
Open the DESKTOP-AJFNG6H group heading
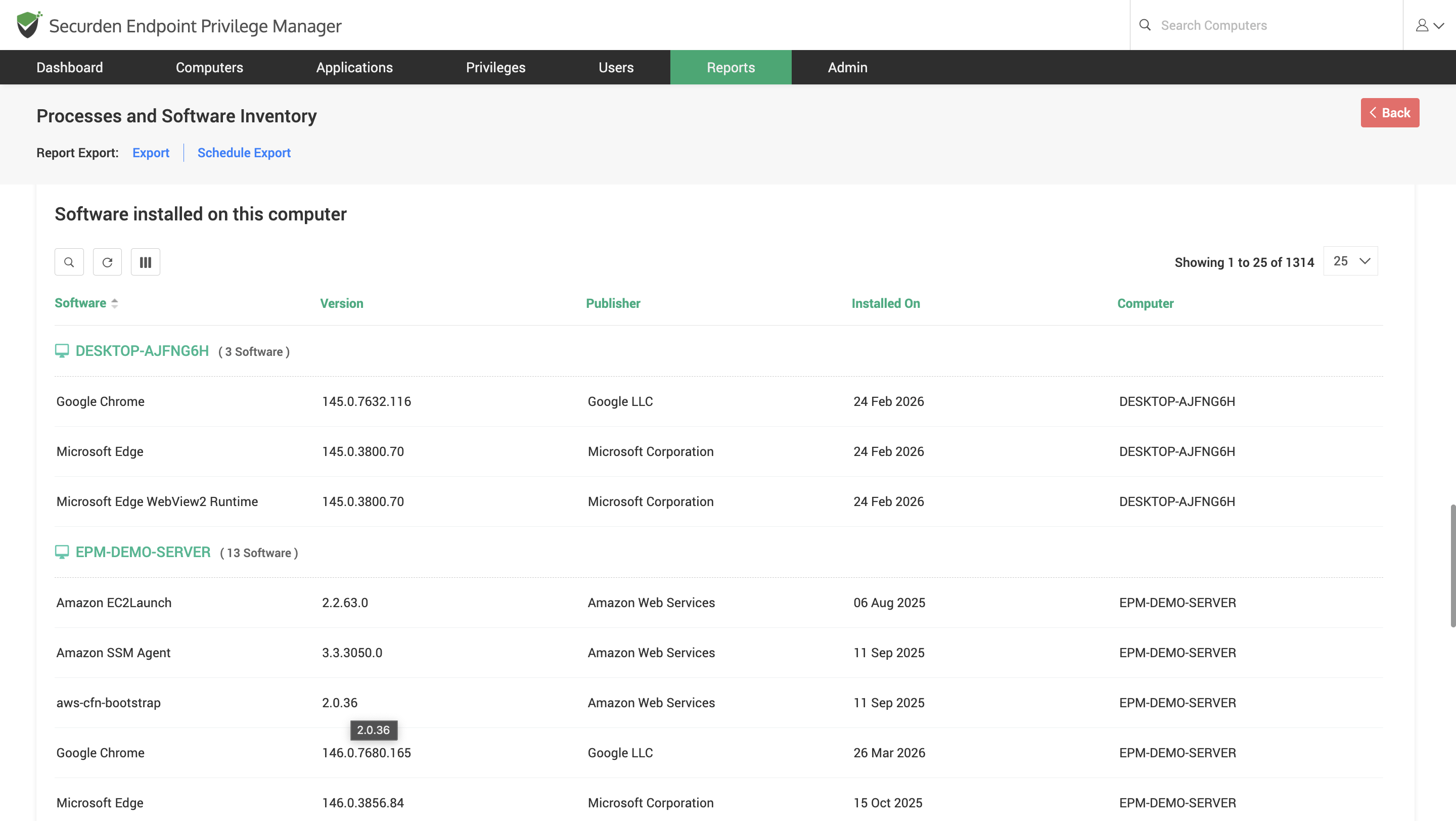click(143, 351)
